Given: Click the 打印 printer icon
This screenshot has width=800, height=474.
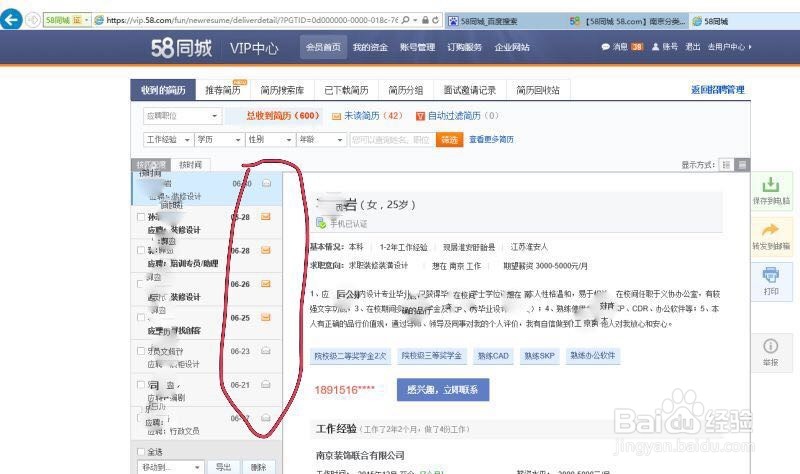Looking at the screenshot, I should [x=770, y=275].
